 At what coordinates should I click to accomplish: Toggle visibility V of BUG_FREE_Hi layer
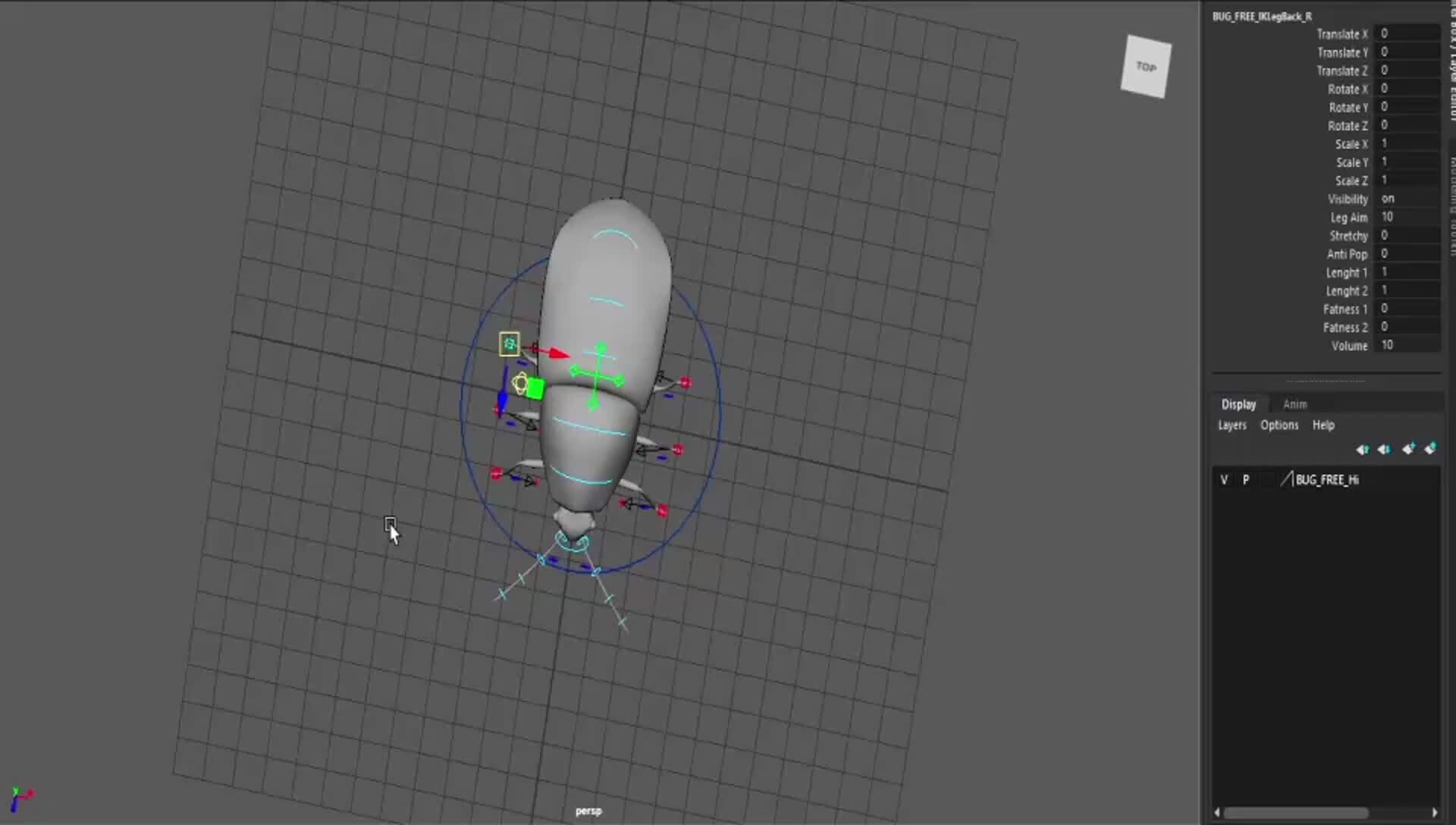click(1224, 480)
